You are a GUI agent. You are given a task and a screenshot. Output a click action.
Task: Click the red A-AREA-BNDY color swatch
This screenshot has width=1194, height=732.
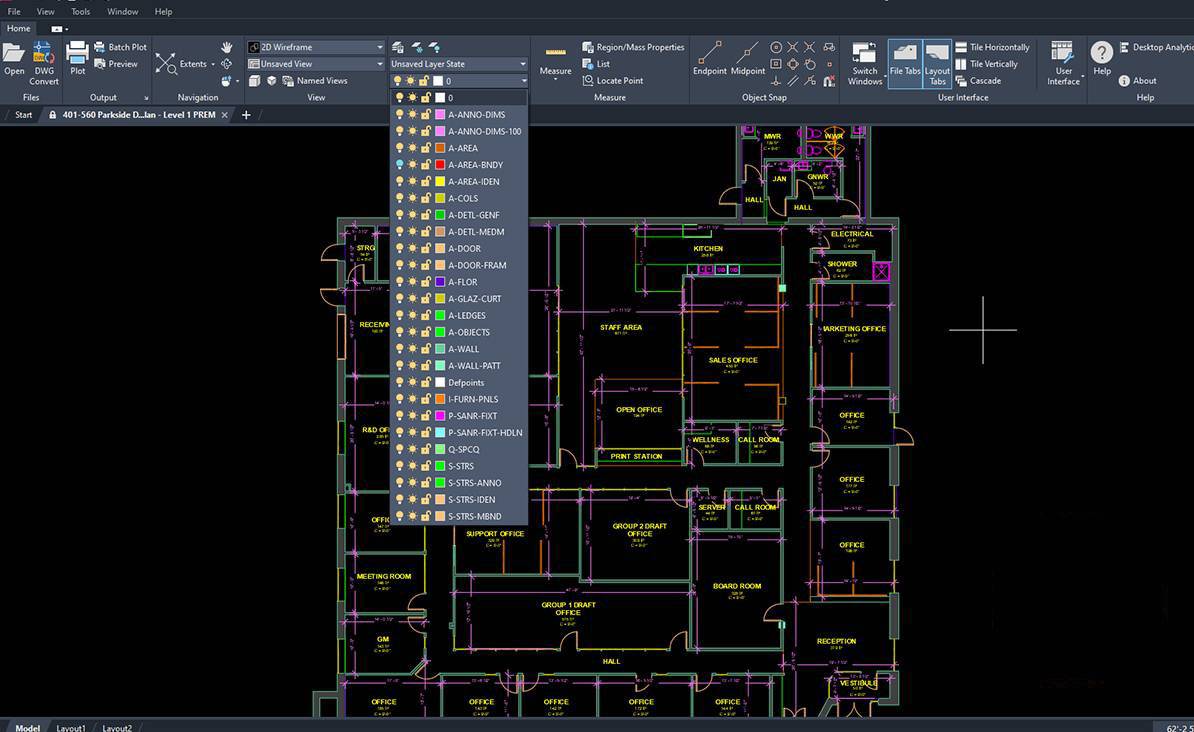pos(440,165)
